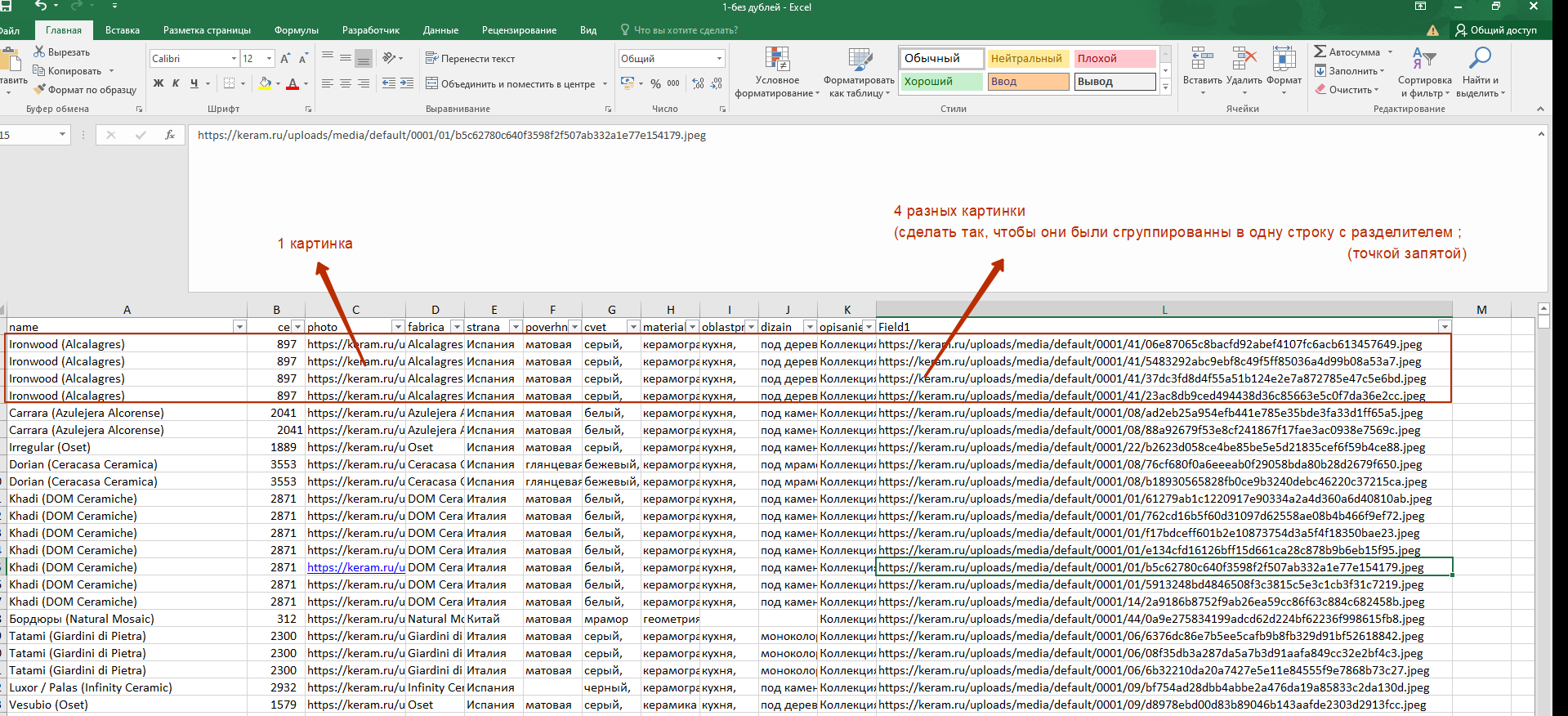
Task: Click the Общий доступ share button
Action: coord(1496,30)
